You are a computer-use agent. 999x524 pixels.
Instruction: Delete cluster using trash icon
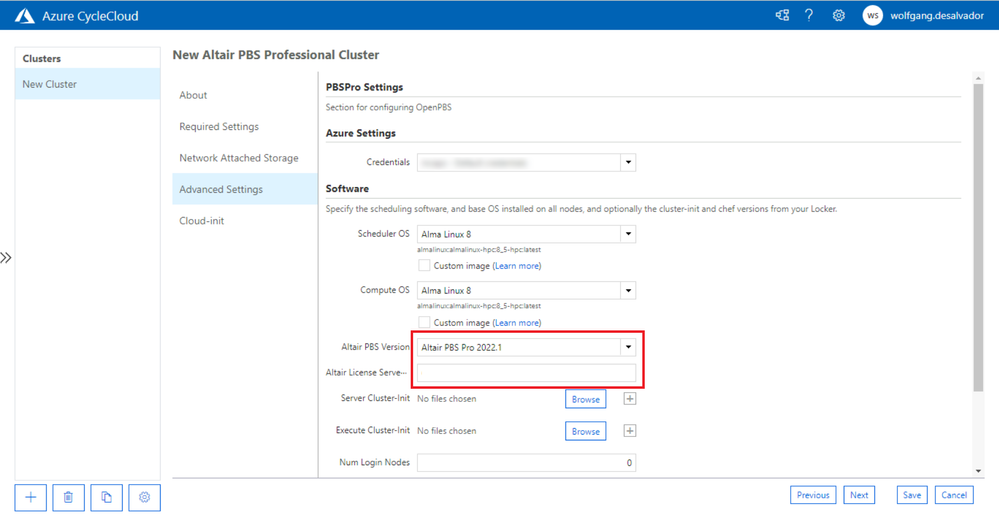[68, 497]
